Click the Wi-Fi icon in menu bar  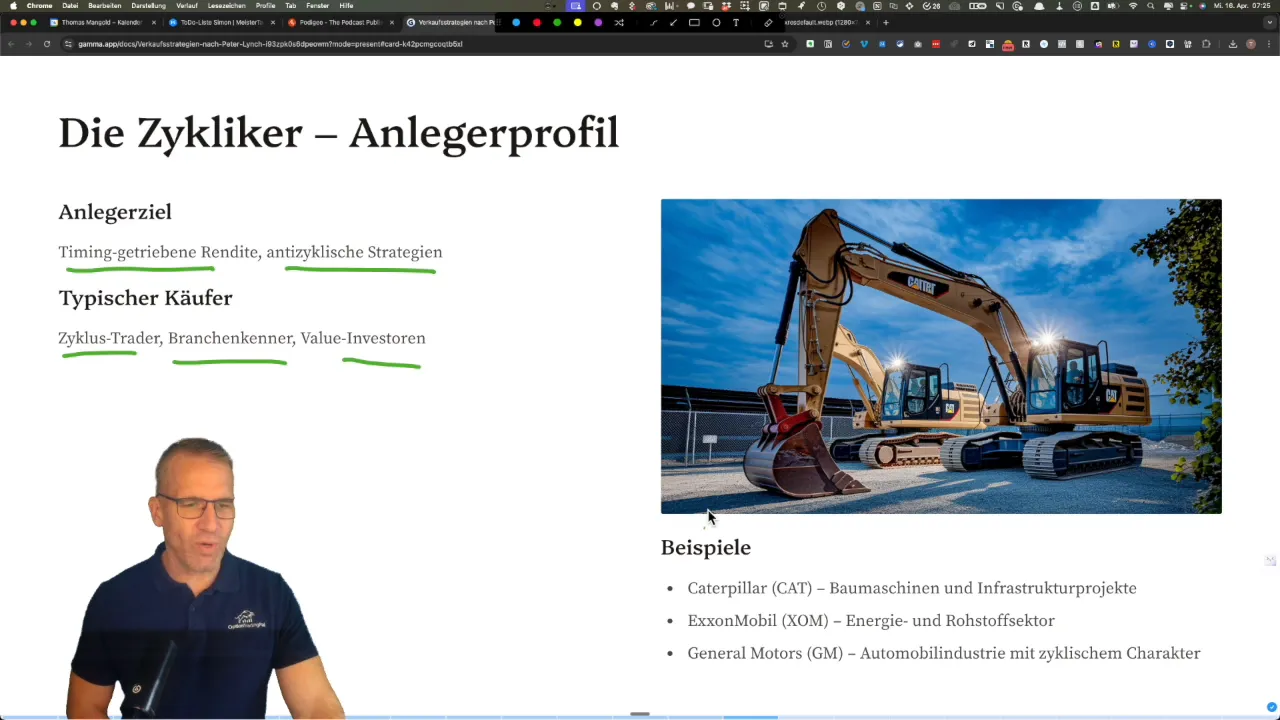coord(1133,6)
